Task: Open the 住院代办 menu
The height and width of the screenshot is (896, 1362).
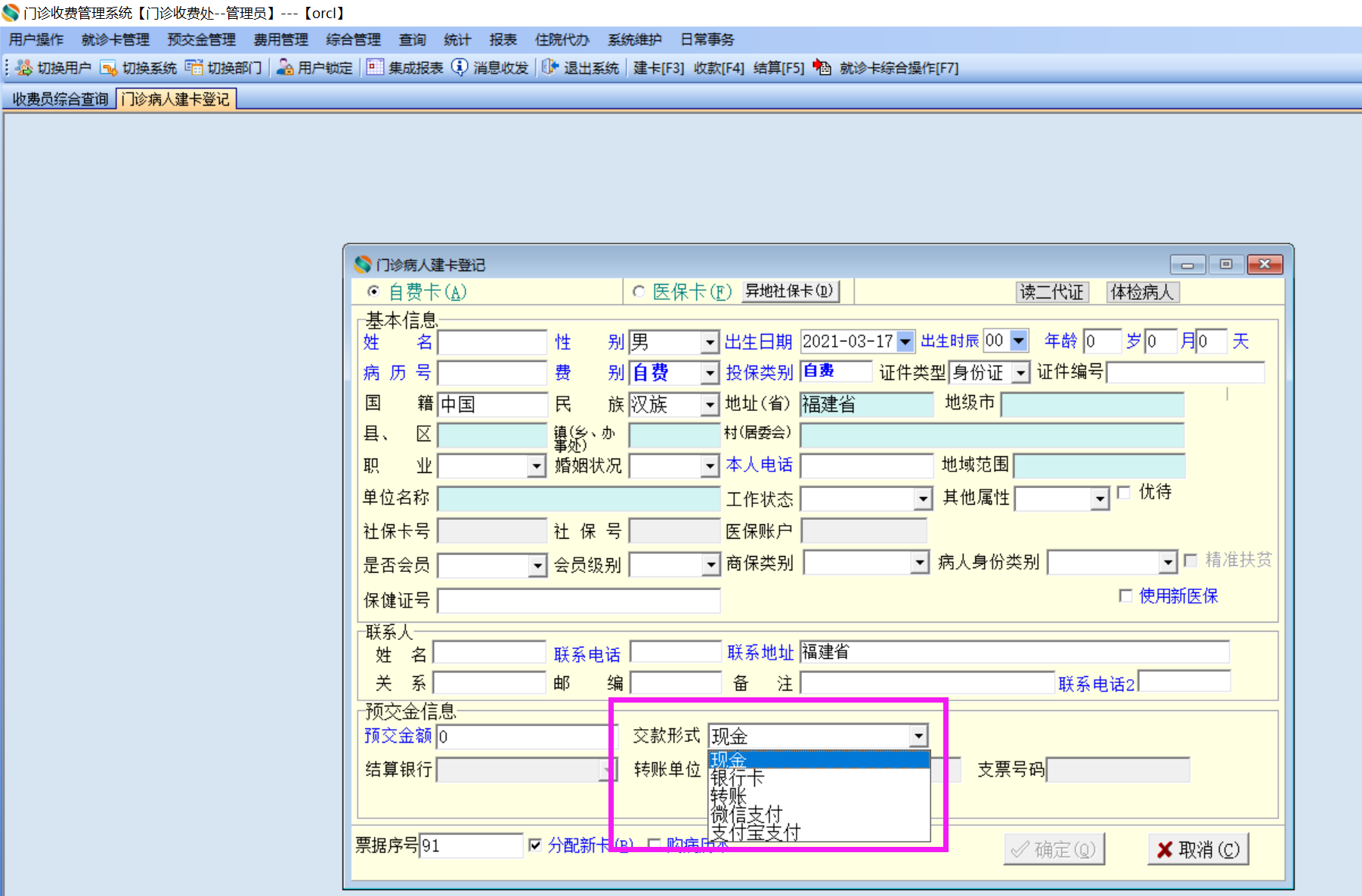Action: pyautogui.click(x=562, y=40)
